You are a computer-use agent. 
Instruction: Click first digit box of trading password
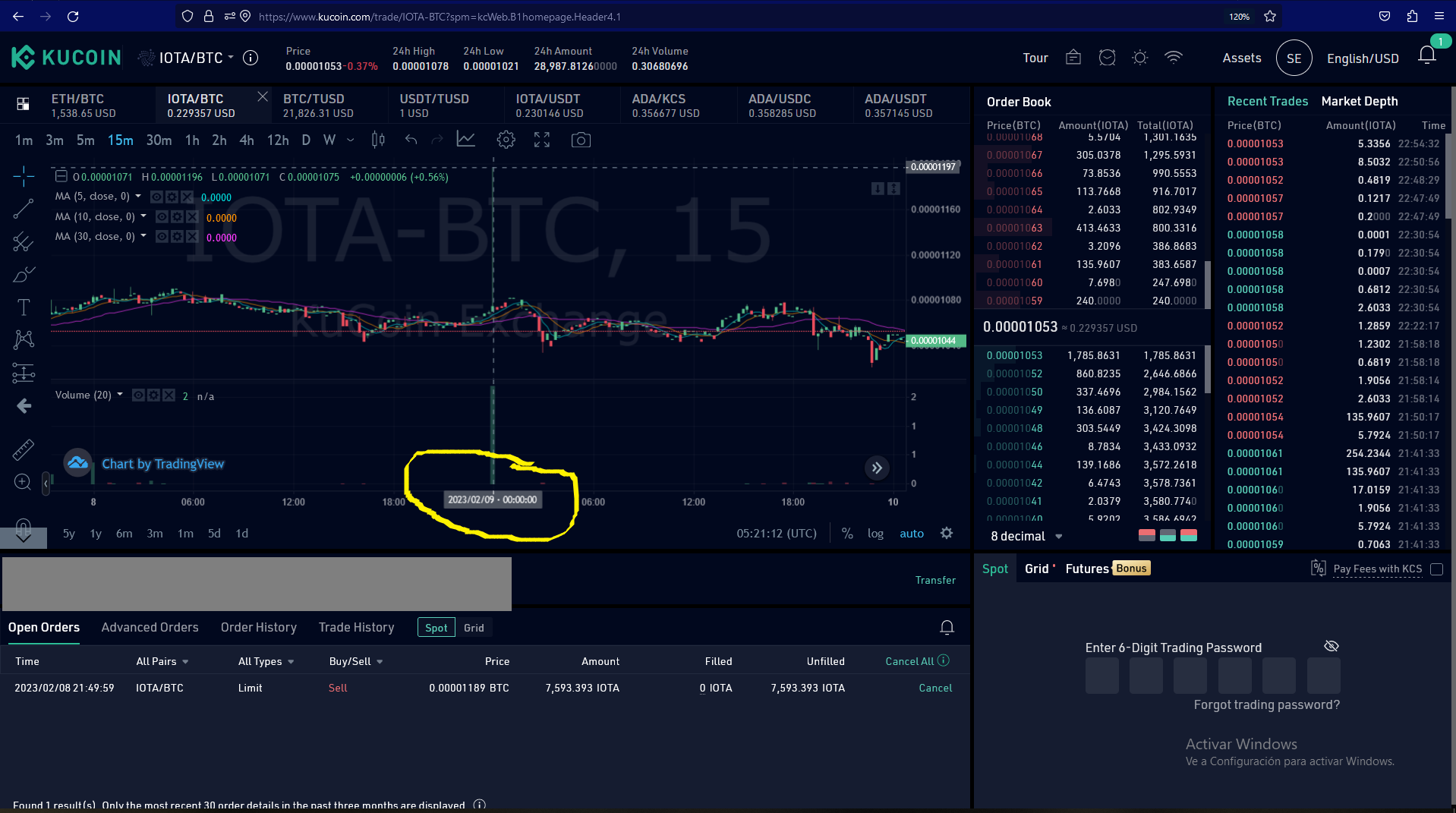(1101, 676)
